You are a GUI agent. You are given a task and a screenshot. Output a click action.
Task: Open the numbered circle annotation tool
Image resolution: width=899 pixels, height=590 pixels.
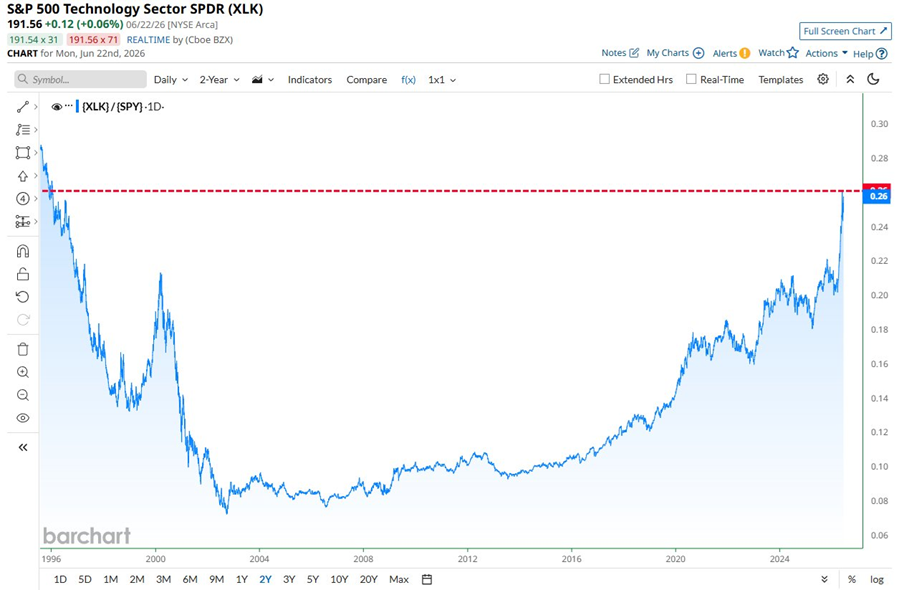click(22, 198)
